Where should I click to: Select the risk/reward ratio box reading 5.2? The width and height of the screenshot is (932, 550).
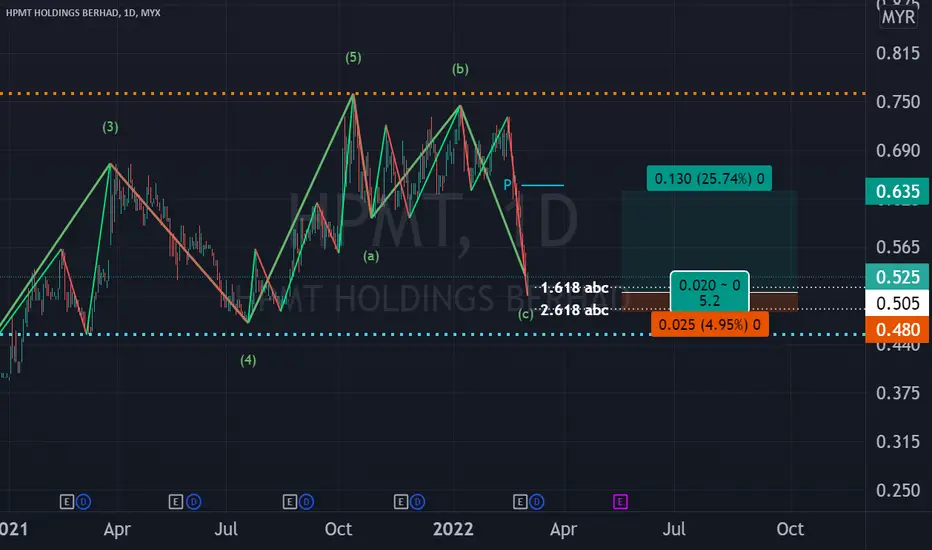(710, 292)
